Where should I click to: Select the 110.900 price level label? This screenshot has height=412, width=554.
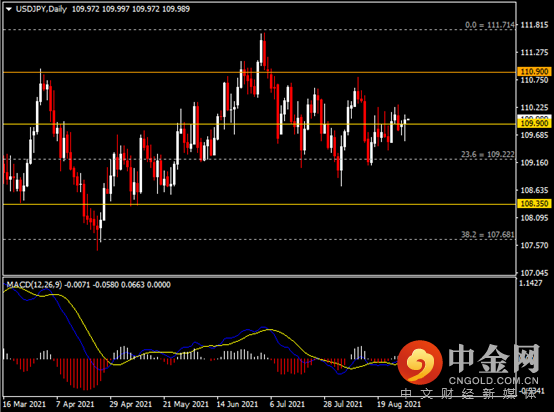[534, 72]
